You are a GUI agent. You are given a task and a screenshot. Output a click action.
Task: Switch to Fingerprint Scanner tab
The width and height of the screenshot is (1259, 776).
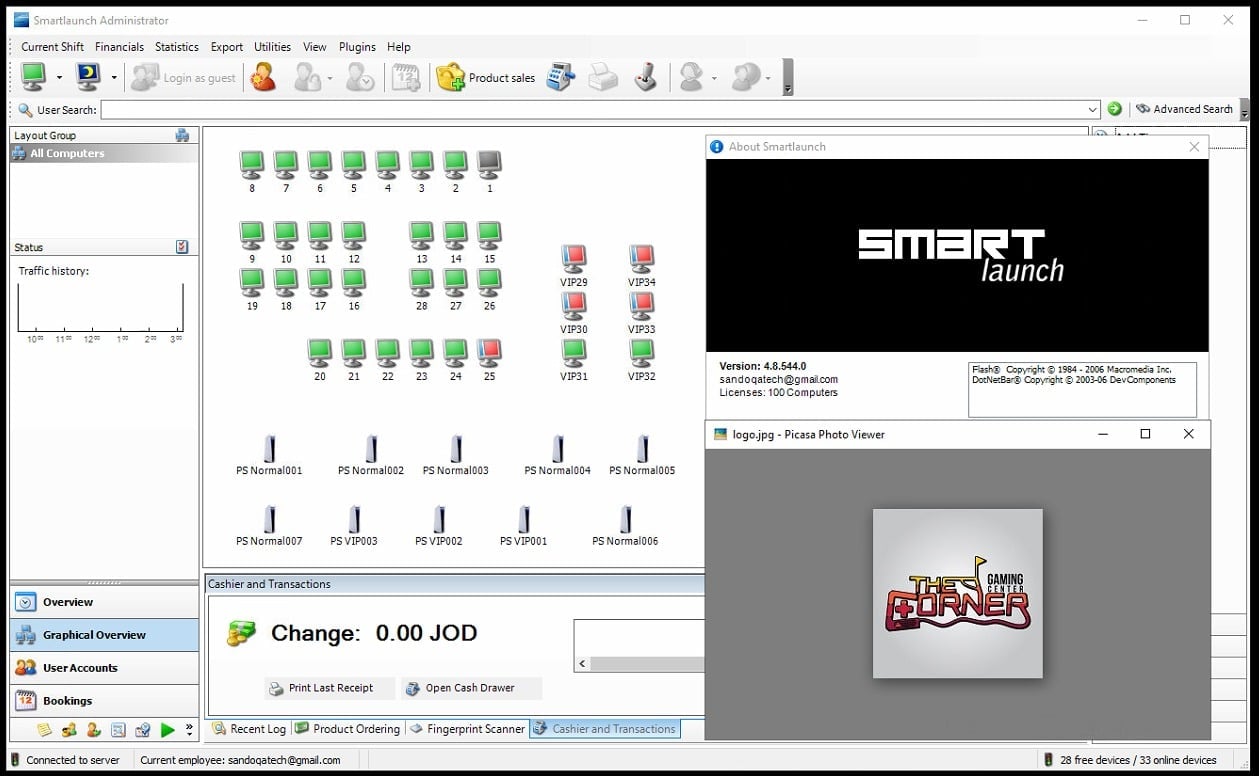(467, 729)
